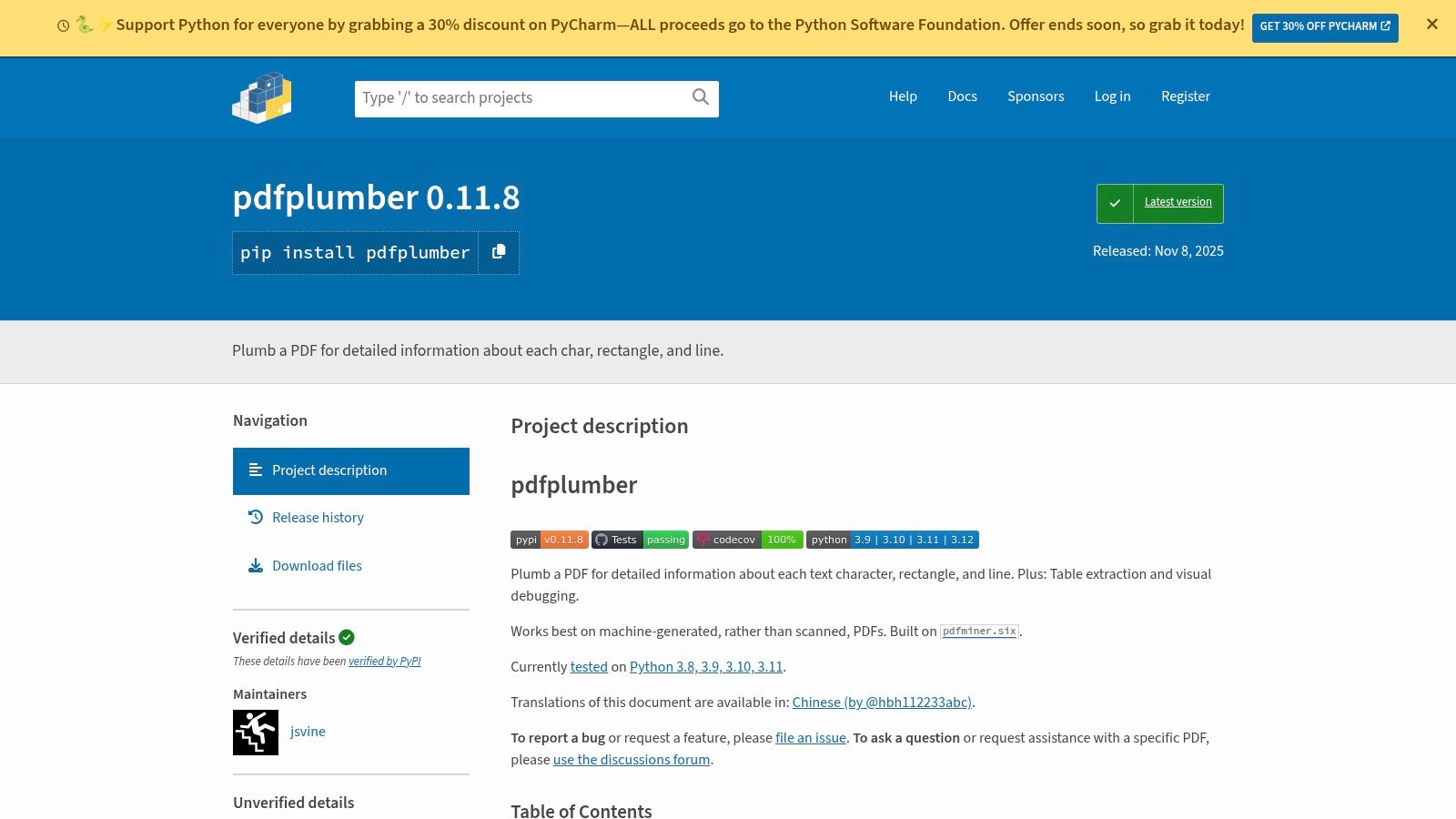Open the discussions forum link
The height and width of the screenshot is (819, 1456).
(x=632, y=759)
